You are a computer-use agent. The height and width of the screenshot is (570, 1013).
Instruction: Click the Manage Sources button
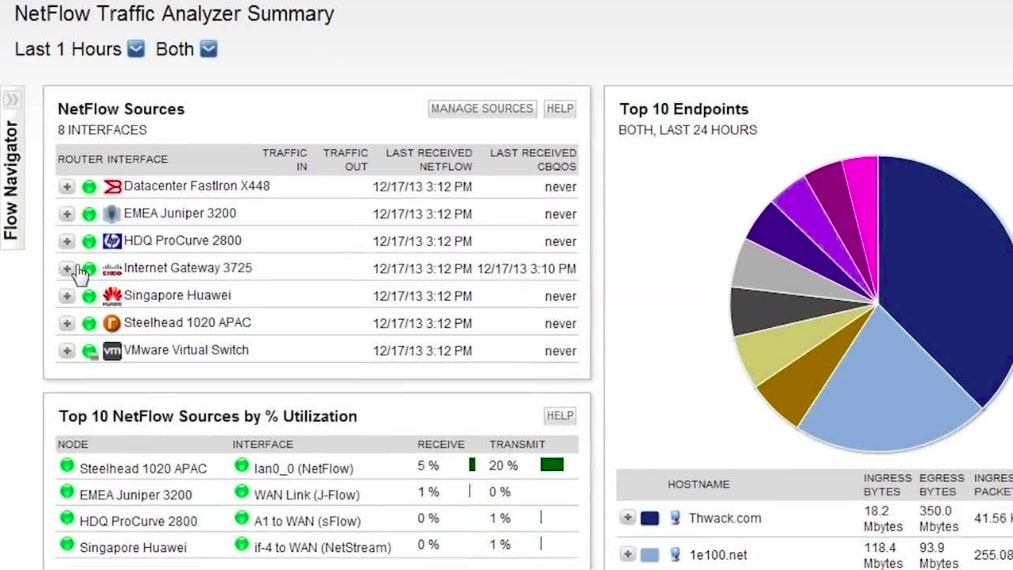[x=482, y=109]
